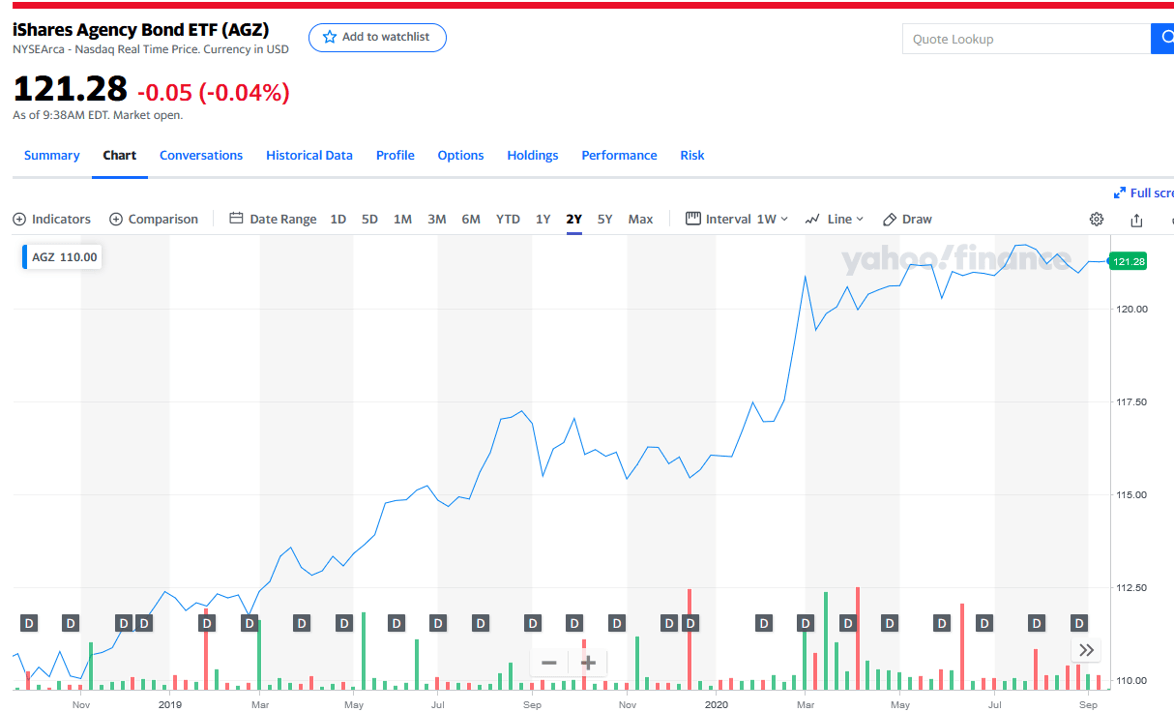Image resolution: width=1174 pixels, height=712 pixels.
Task: Set chart range to 5Y
Action: point(605,219)
